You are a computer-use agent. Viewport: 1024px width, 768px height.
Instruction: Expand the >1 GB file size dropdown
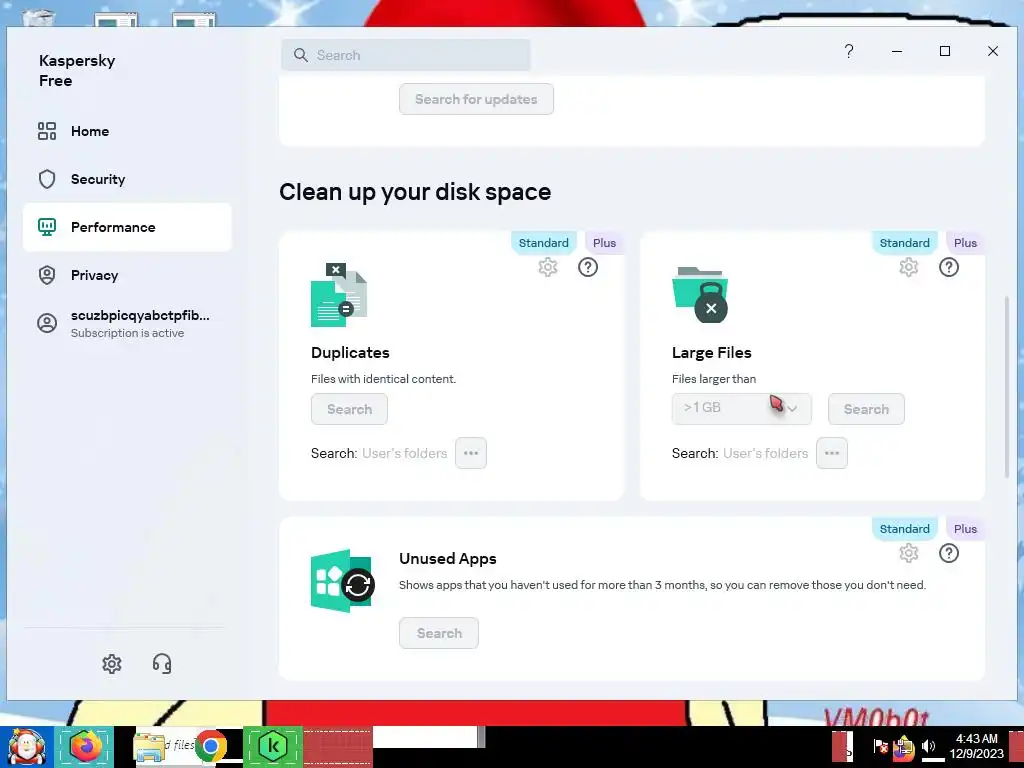pos(742,409)
